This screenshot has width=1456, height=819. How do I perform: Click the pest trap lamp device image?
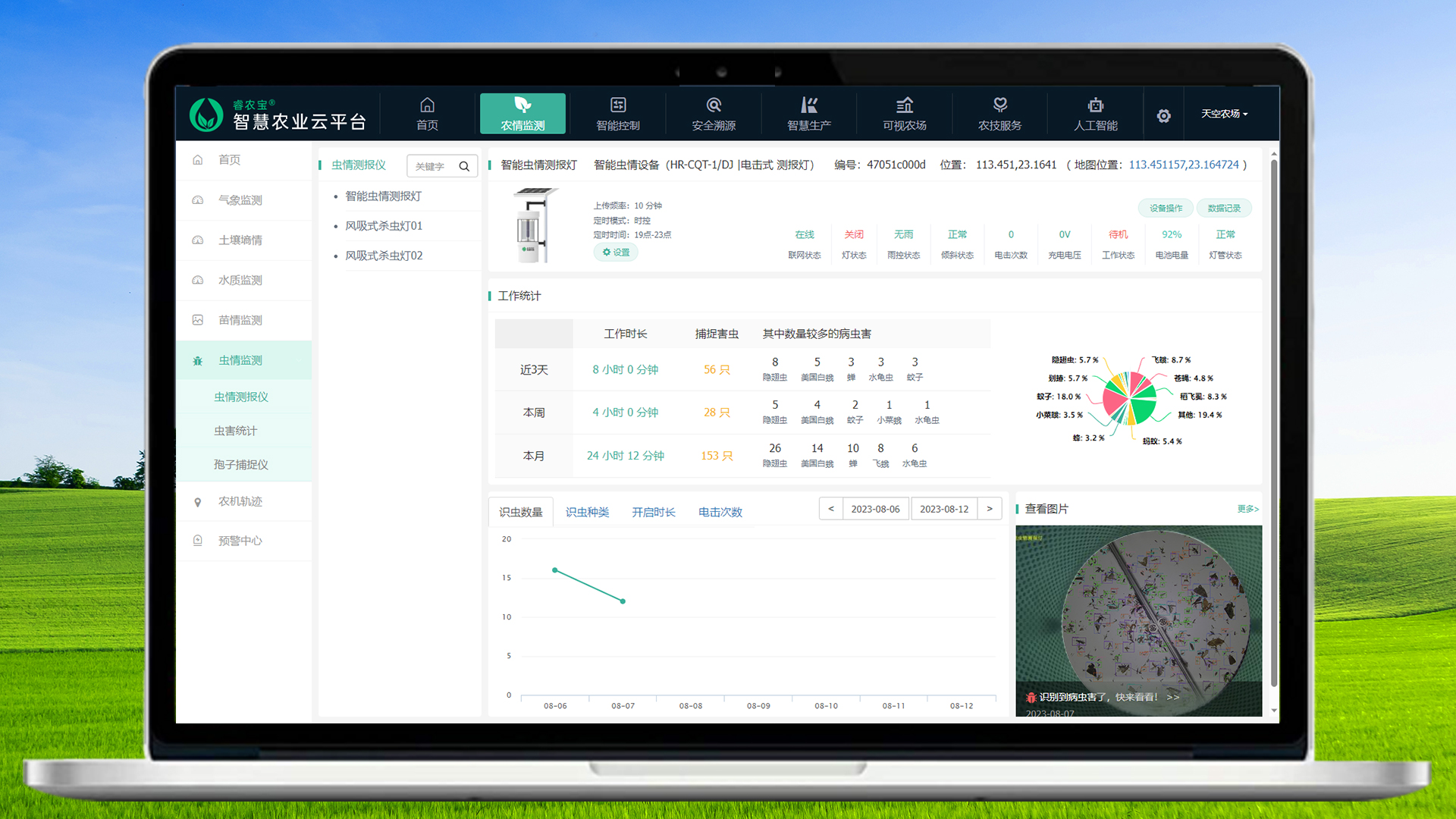coord(534,225)
